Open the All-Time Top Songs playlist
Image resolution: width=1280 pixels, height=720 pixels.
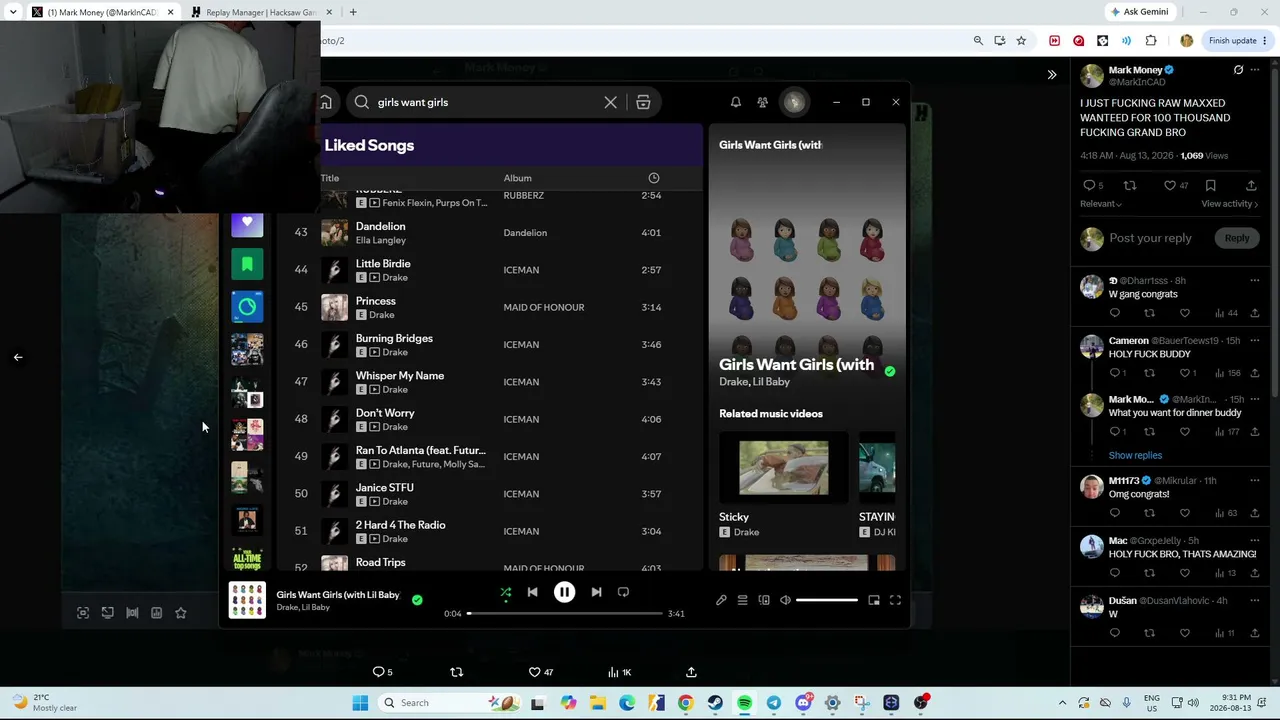point(247,560)
